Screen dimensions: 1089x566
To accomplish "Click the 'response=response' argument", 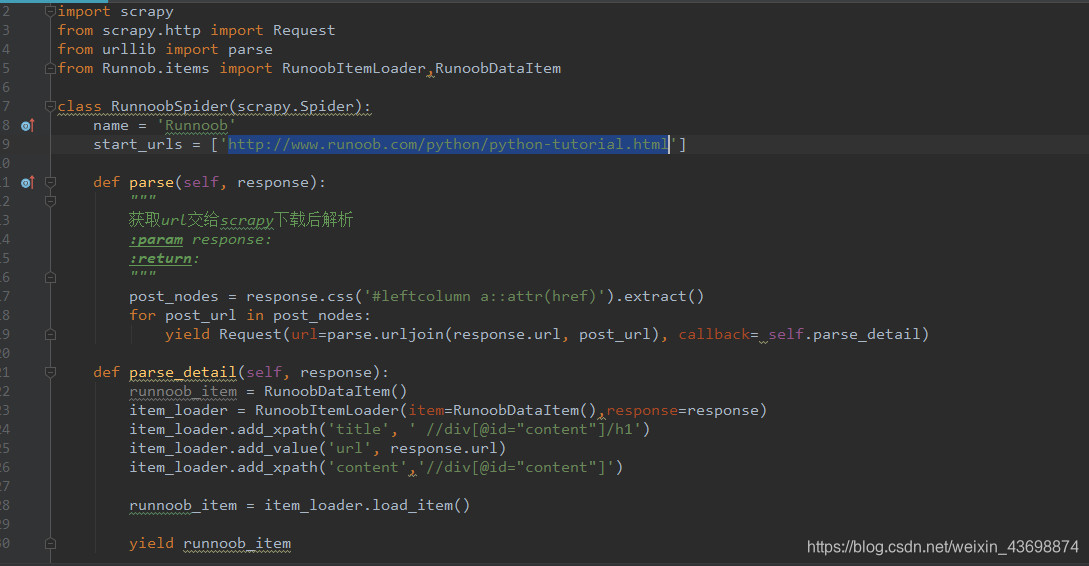I will [682, 410].
